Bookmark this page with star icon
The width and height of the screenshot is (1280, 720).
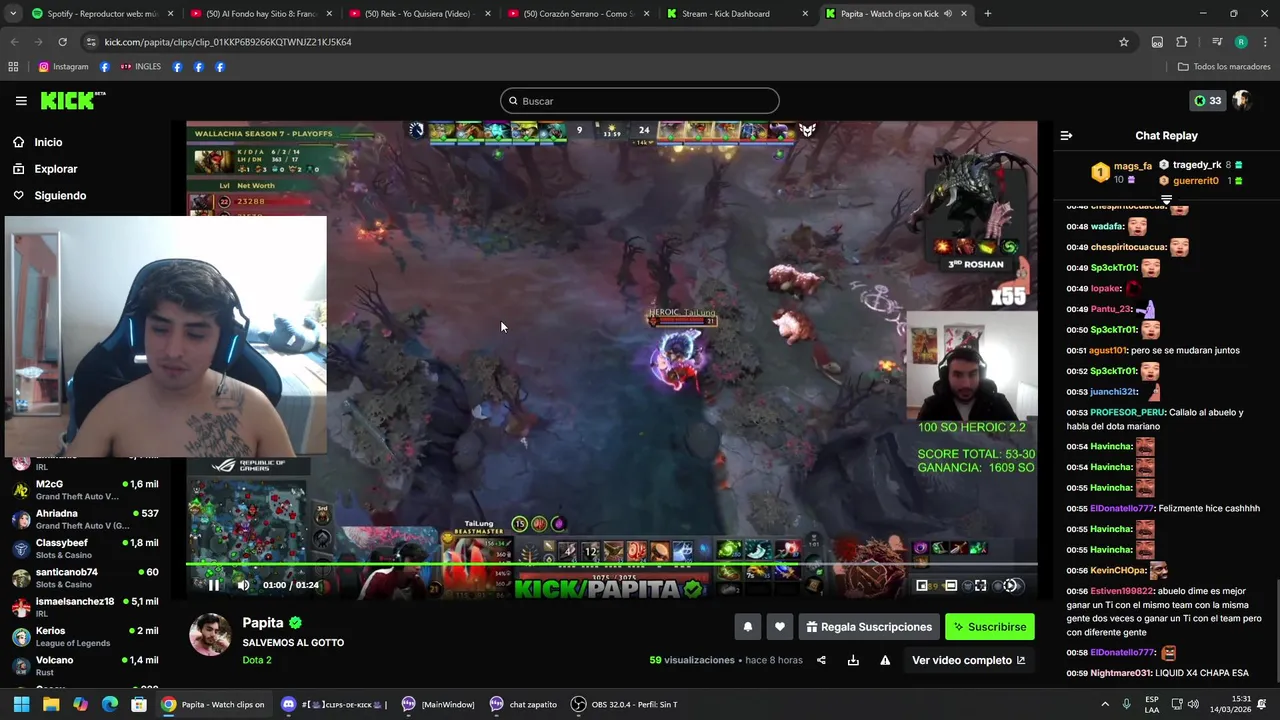(x=1124, y=42)
